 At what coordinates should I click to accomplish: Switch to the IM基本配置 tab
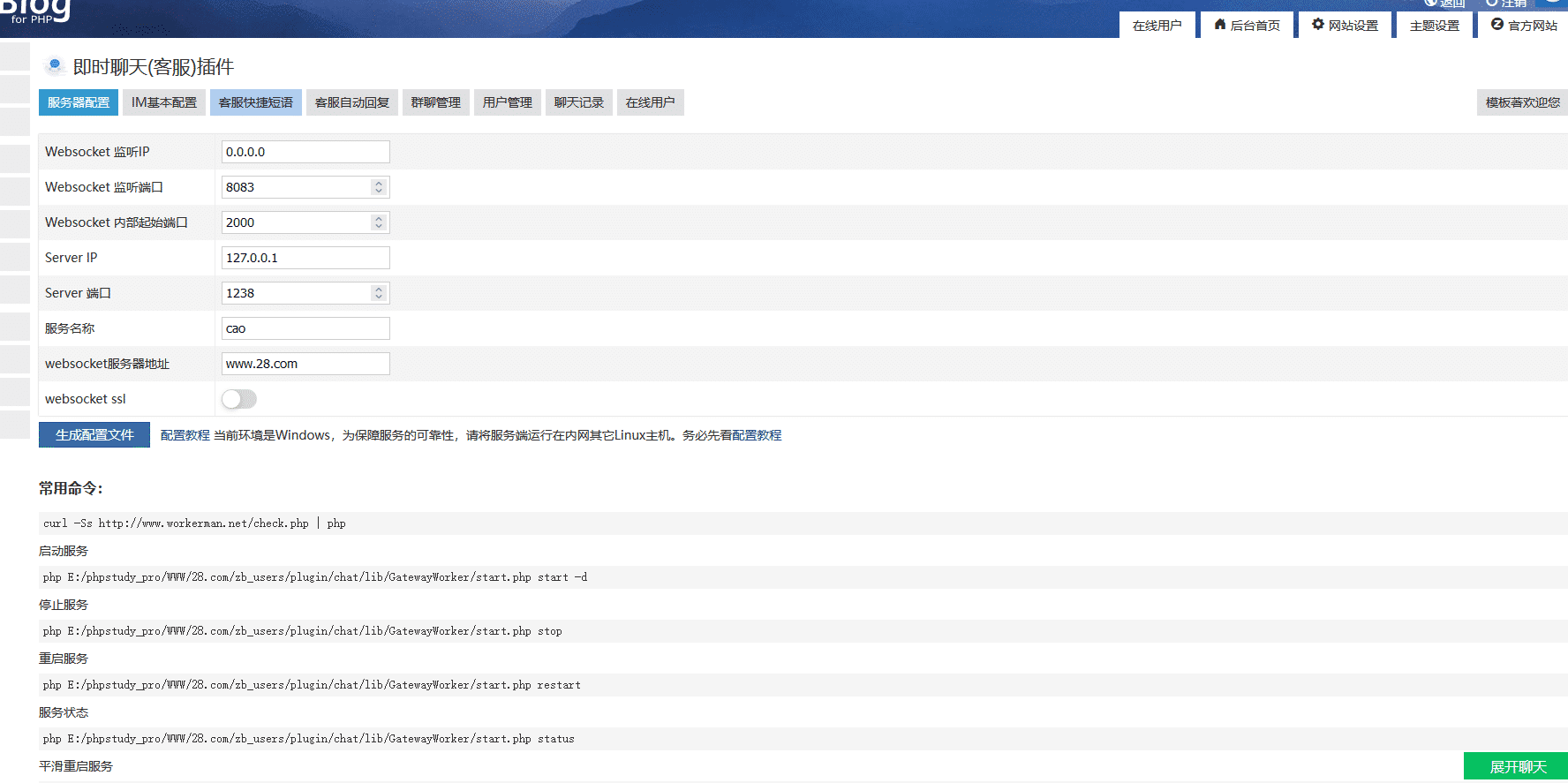(x=164, y=102)
